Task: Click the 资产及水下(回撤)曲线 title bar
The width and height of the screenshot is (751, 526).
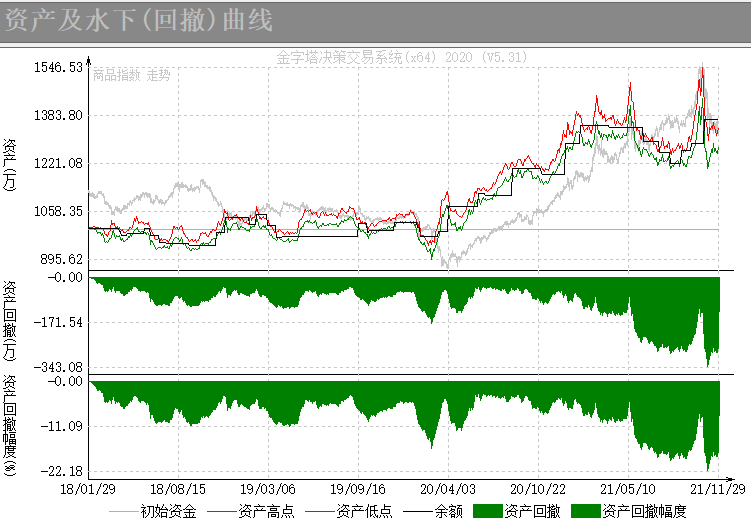Action: (x=376, y=22)
